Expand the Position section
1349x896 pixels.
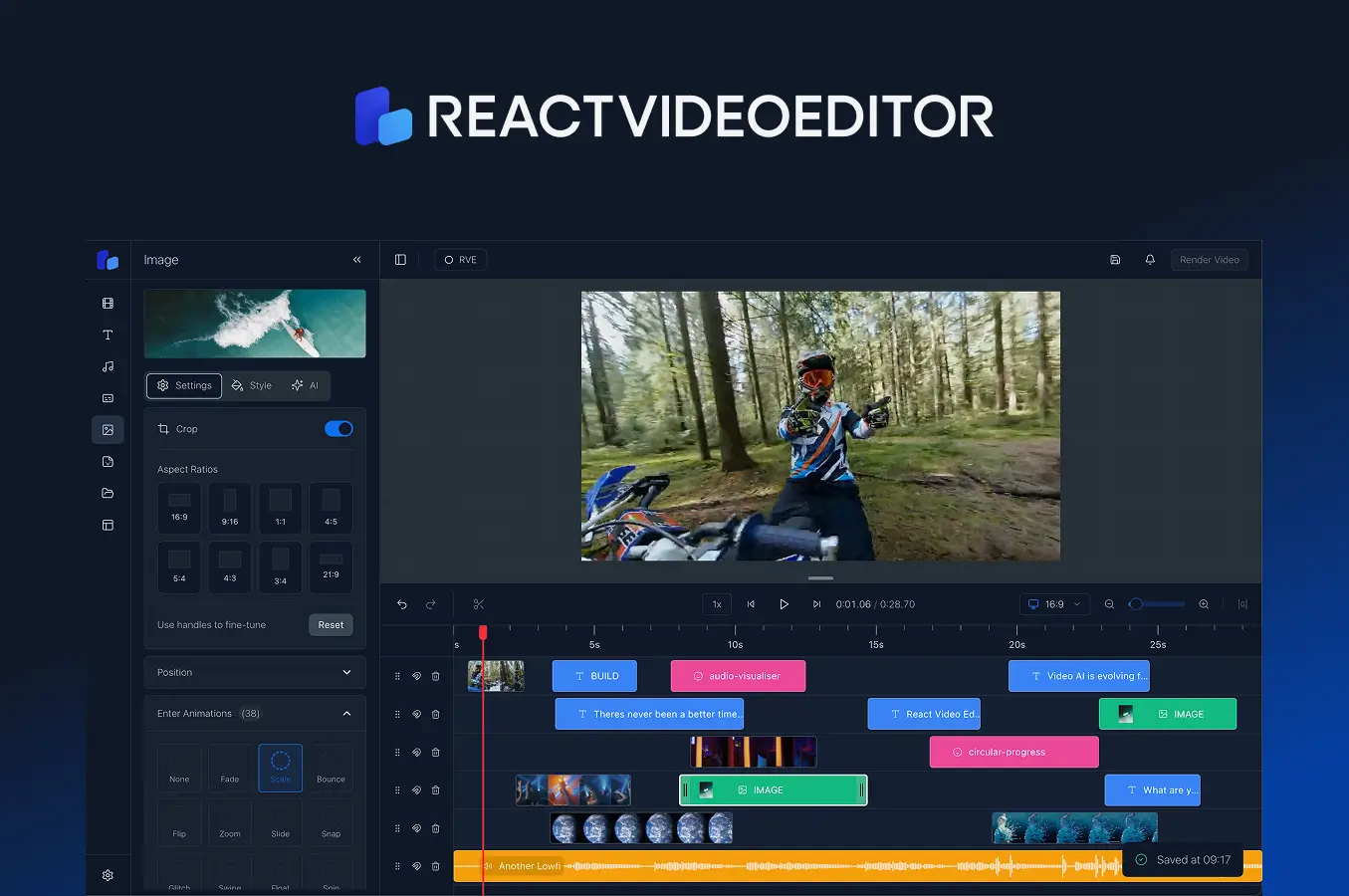coord(255,672)
